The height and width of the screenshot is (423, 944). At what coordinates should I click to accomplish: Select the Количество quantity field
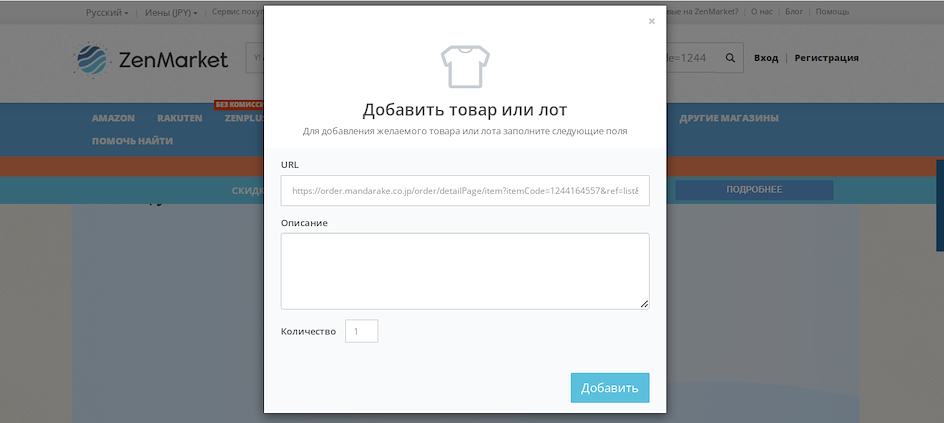pos(361,331)
